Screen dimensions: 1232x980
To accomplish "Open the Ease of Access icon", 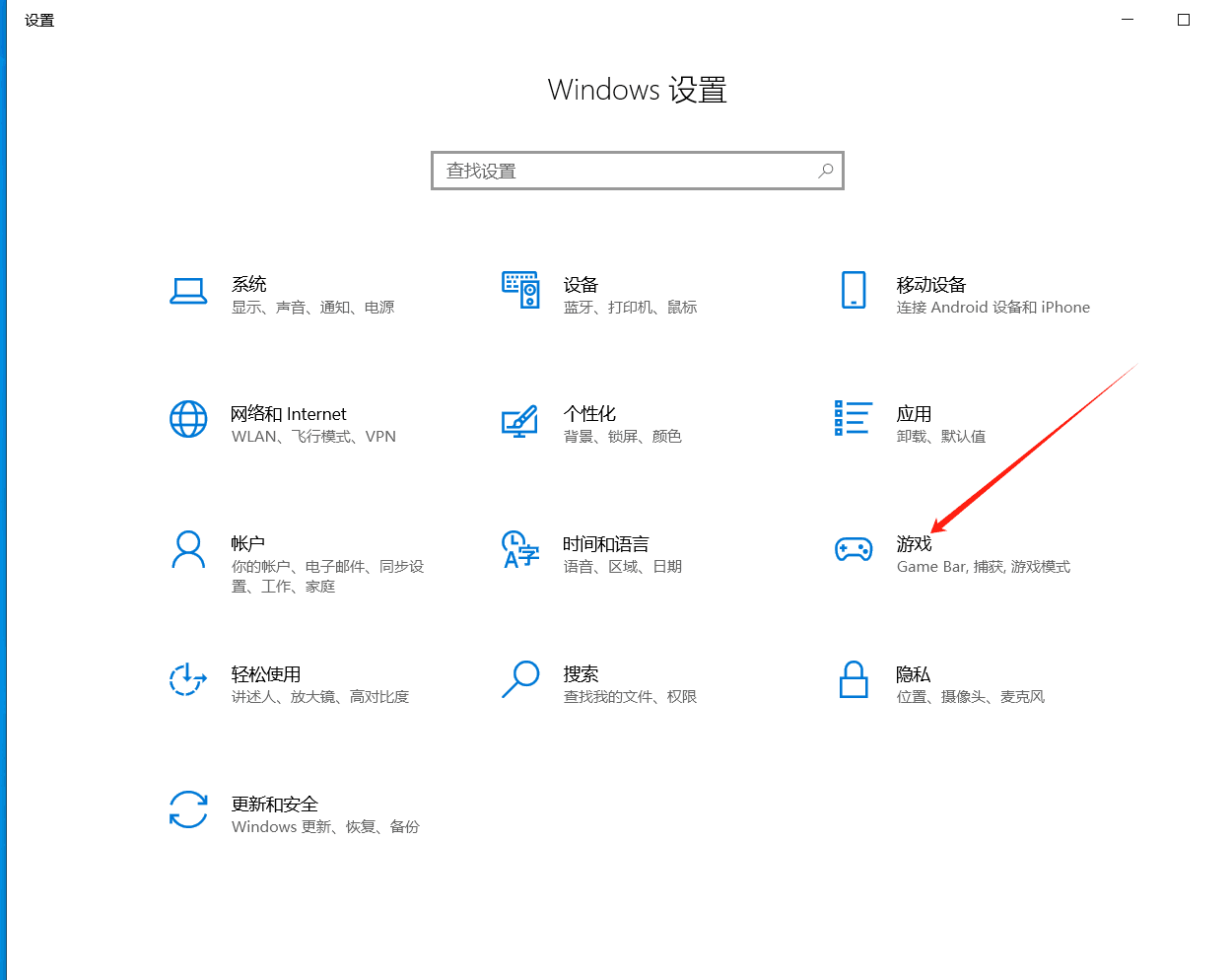I will [x=188, y=679].
